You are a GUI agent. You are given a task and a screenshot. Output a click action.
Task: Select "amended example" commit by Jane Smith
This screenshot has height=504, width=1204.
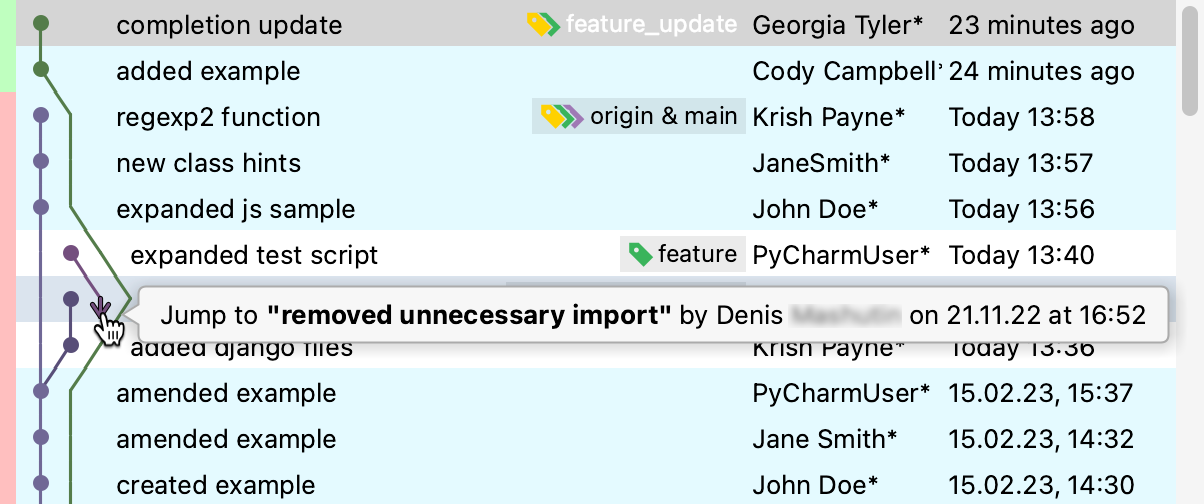click(x=226, y=439)
